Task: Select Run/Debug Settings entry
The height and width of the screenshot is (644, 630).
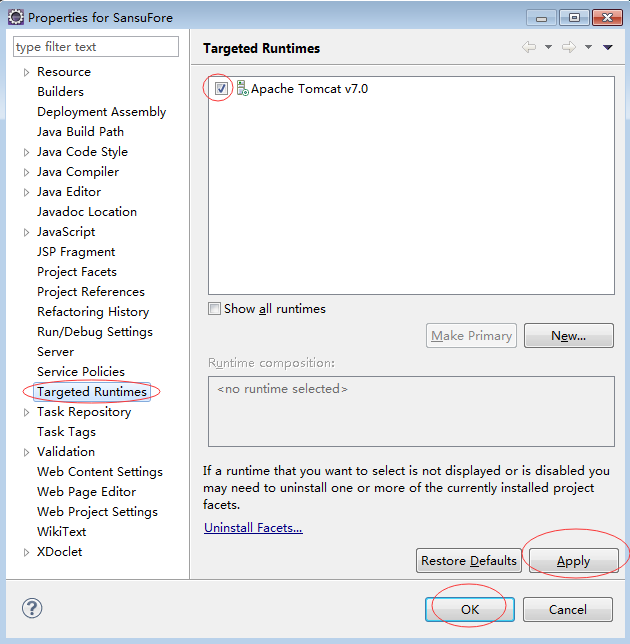Action: (x=95, y=331)
